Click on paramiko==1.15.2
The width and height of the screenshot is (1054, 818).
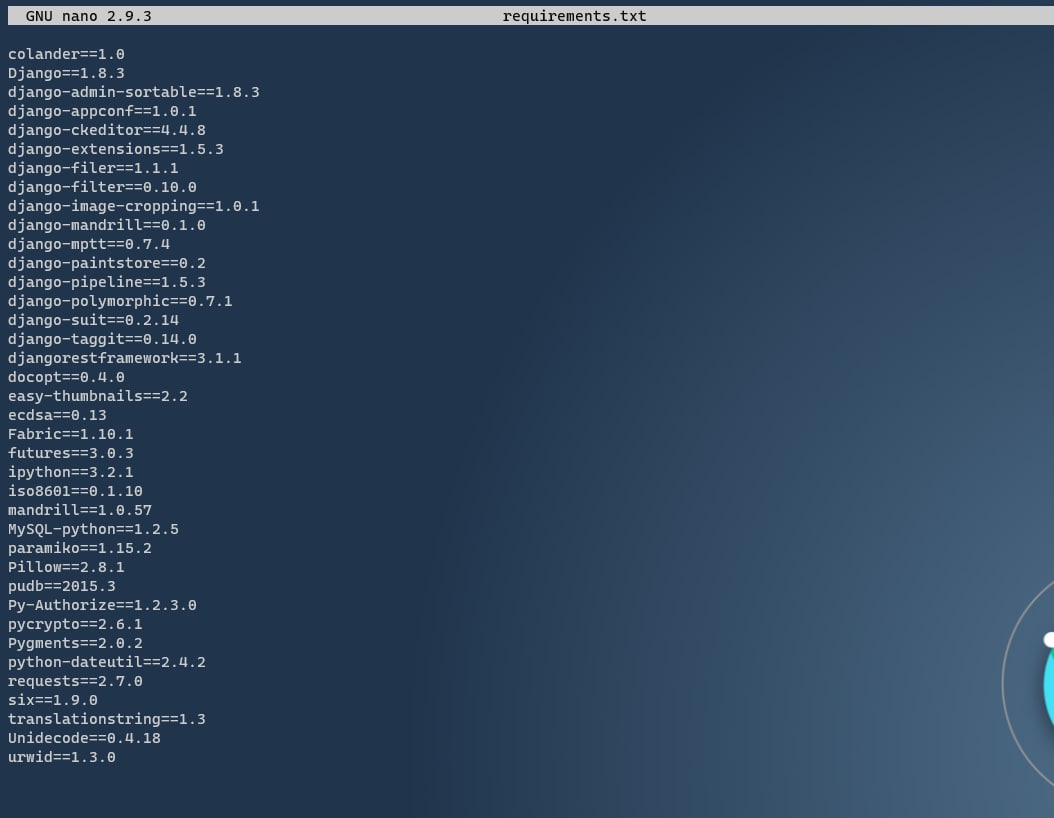click(x=79, y=548)
